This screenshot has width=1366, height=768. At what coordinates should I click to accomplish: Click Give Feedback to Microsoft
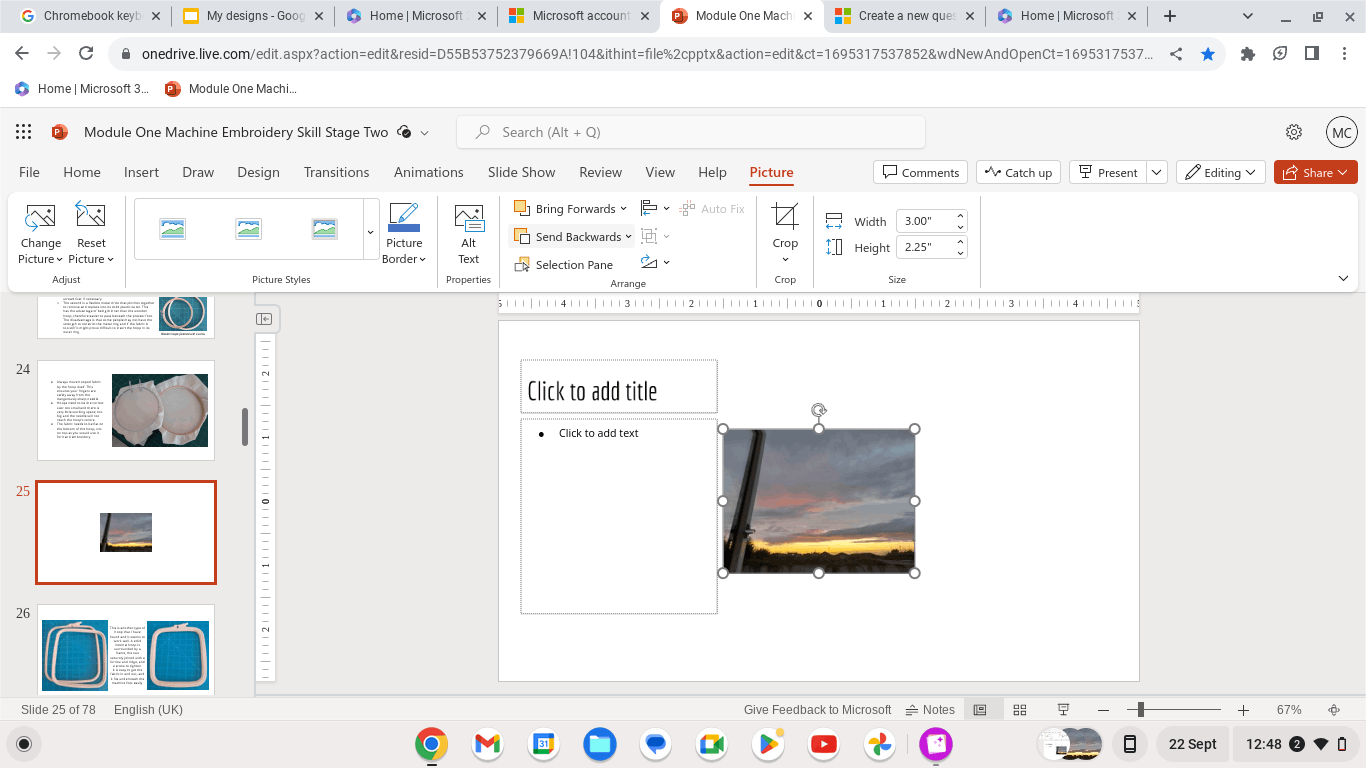pos(817,710)
